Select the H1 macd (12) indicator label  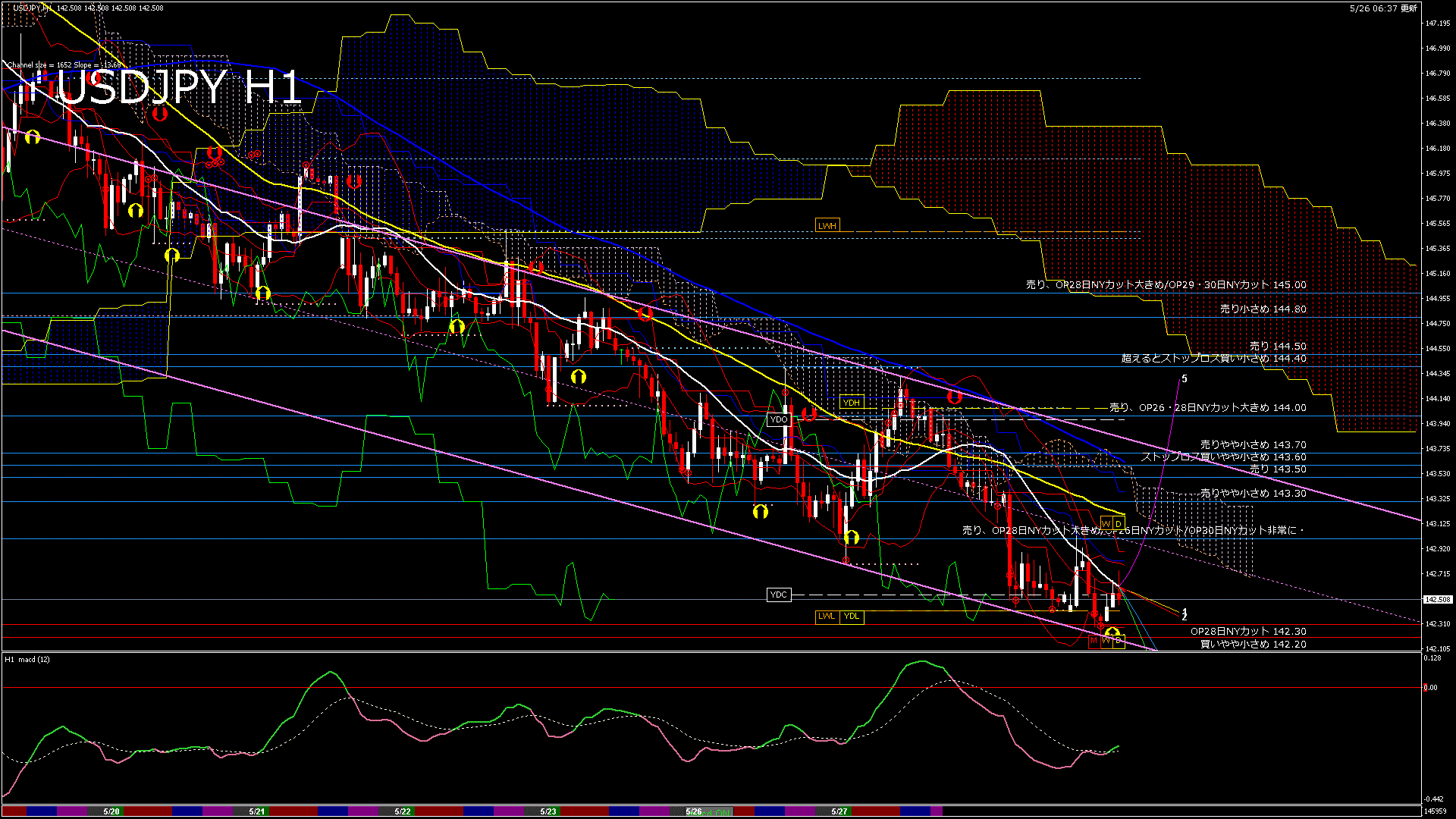[28, 660]
